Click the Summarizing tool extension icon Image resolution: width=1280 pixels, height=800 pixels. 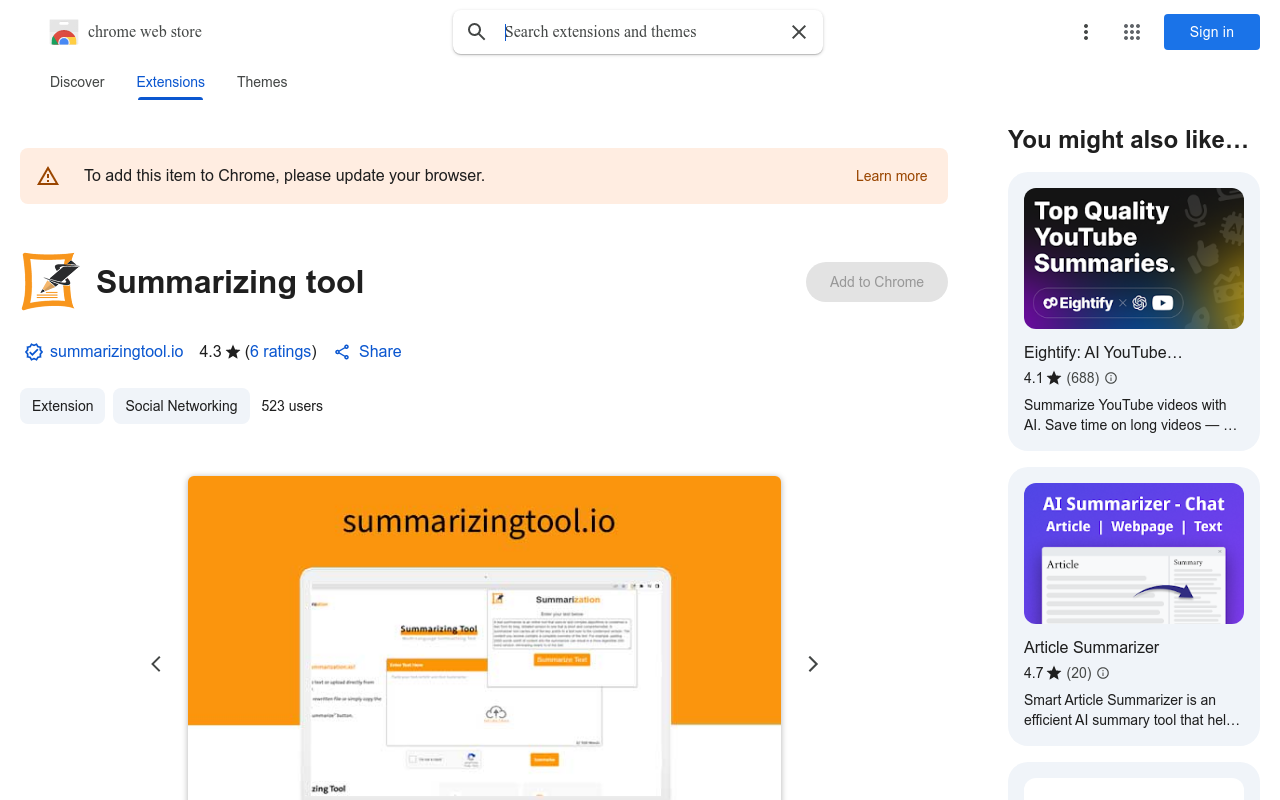point(50,281)
